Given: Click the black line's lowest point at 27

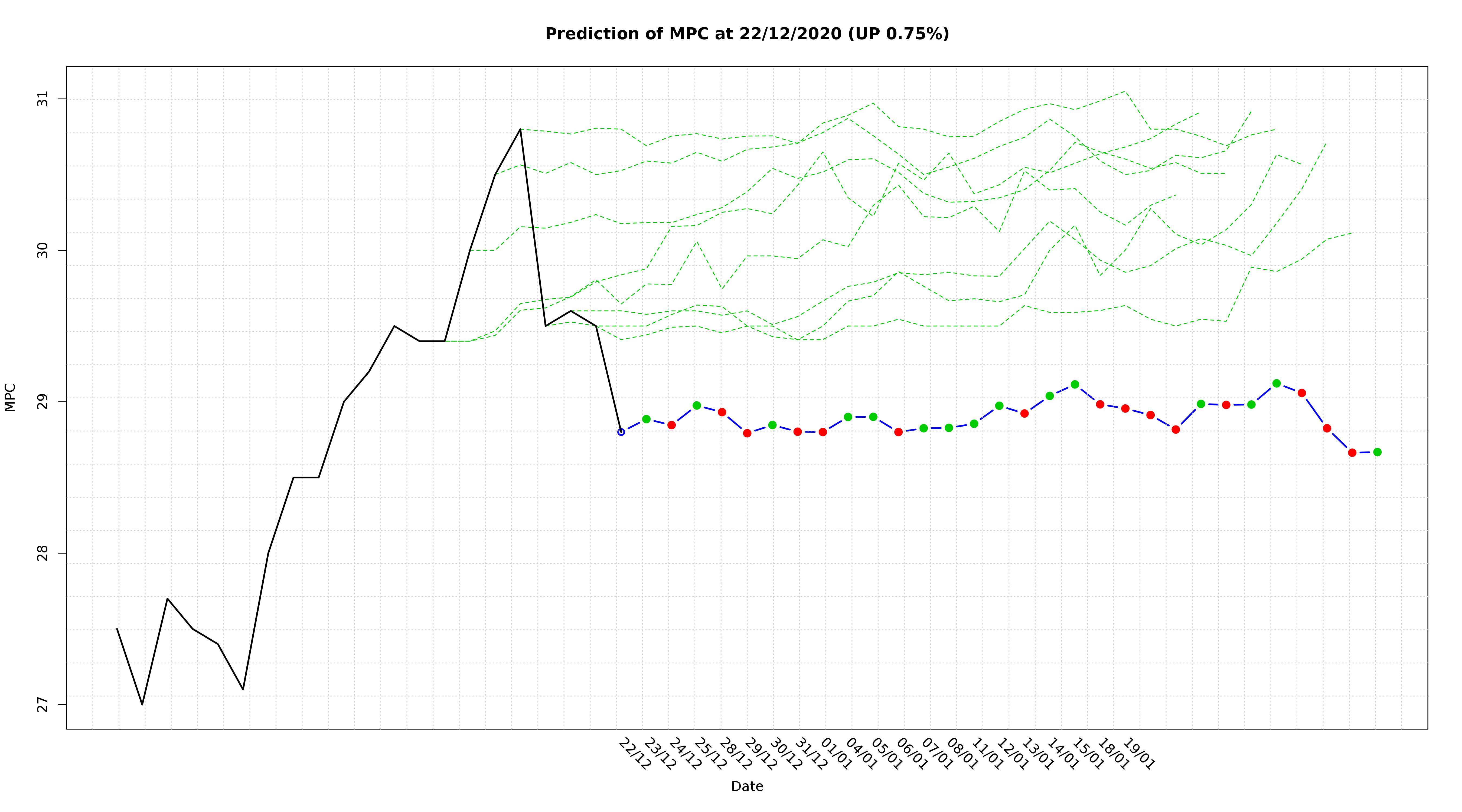Looking at the screenshot, I should point(142,704).
